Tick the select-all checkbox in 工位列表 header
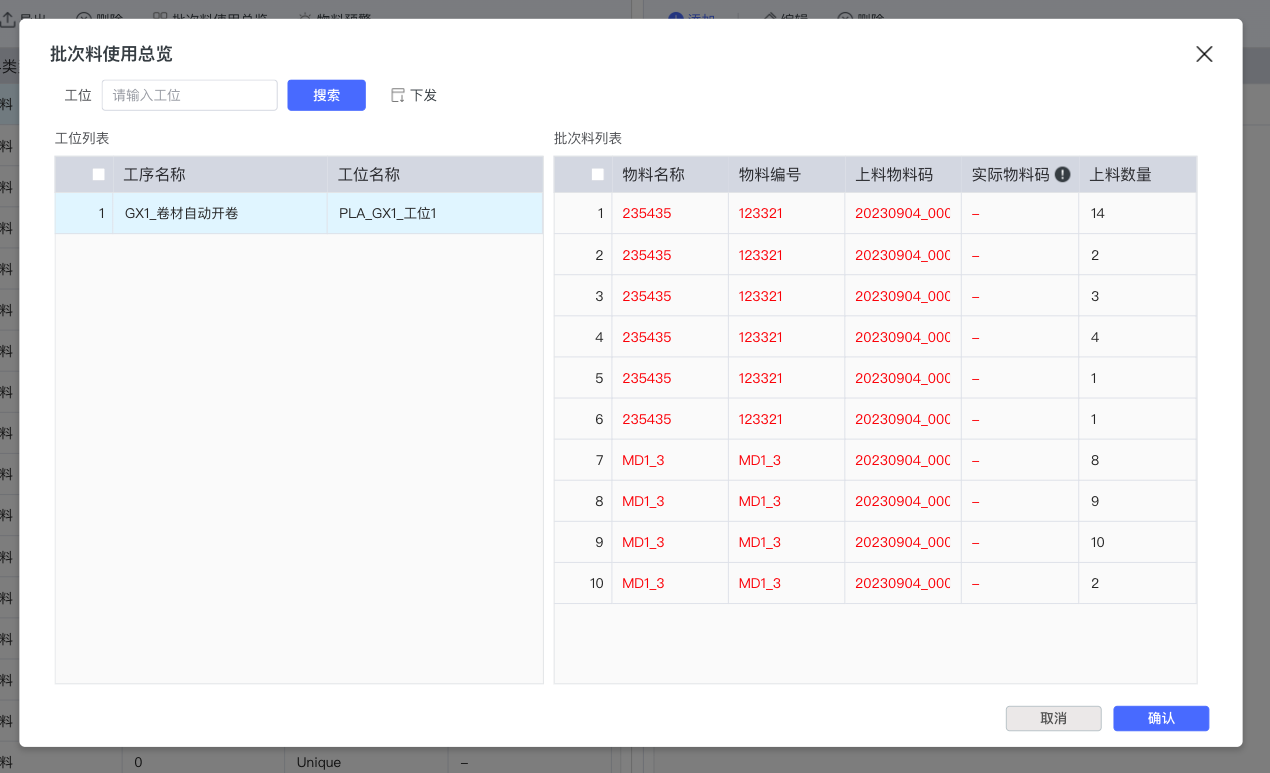The height and width of the screenshot is (773, 1270). click(98, 174)
